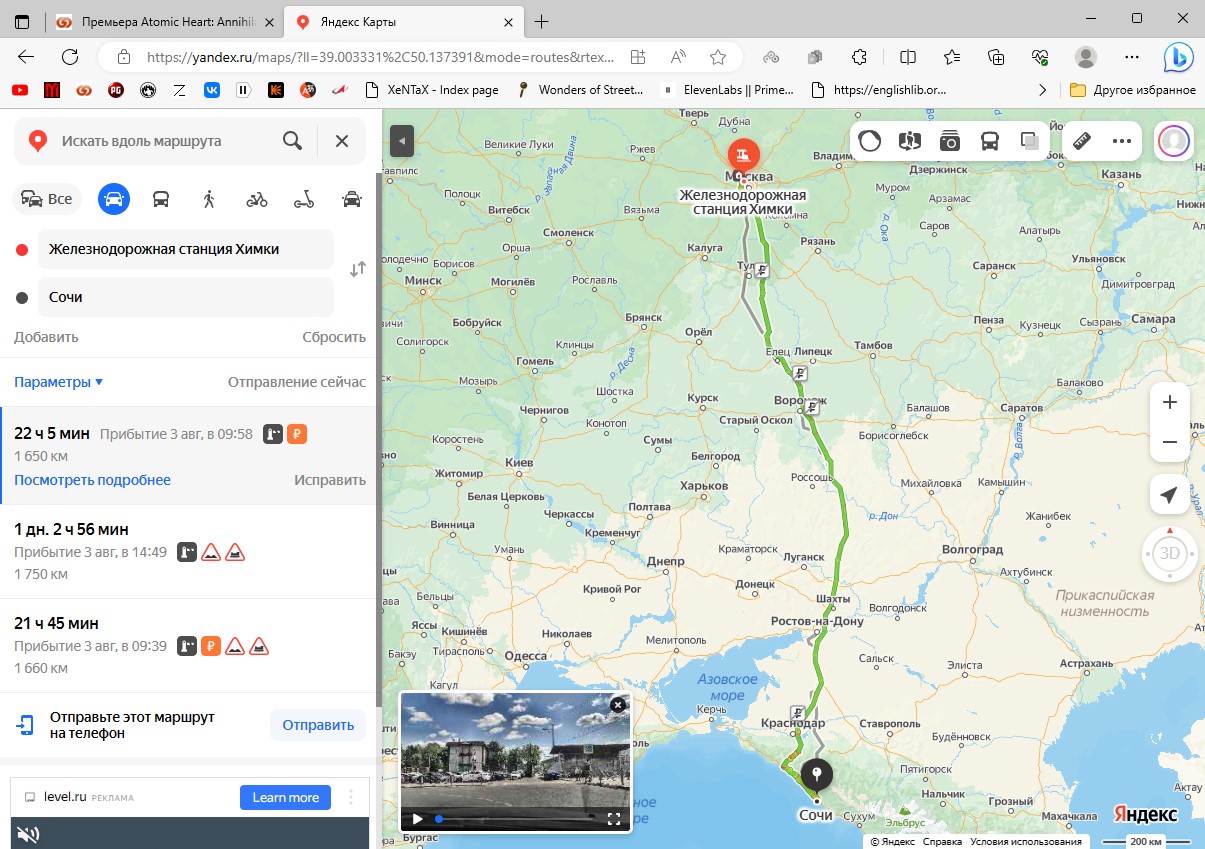Select the ruler distance measuring tool
The width and height of the screenshot is (1205, 849).
[x=1082, y=141]
